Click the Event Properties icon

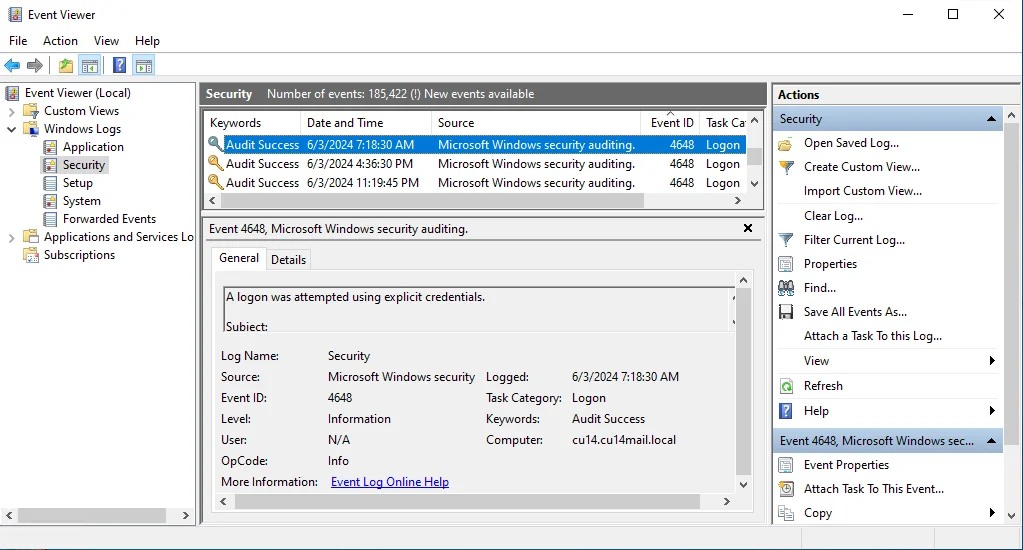coord(786,465)
